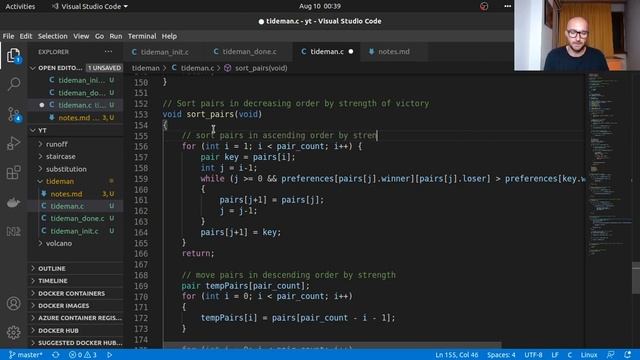Open the Run and Debug view
Screen dimensions: 640x360
[x=13, y=143]
